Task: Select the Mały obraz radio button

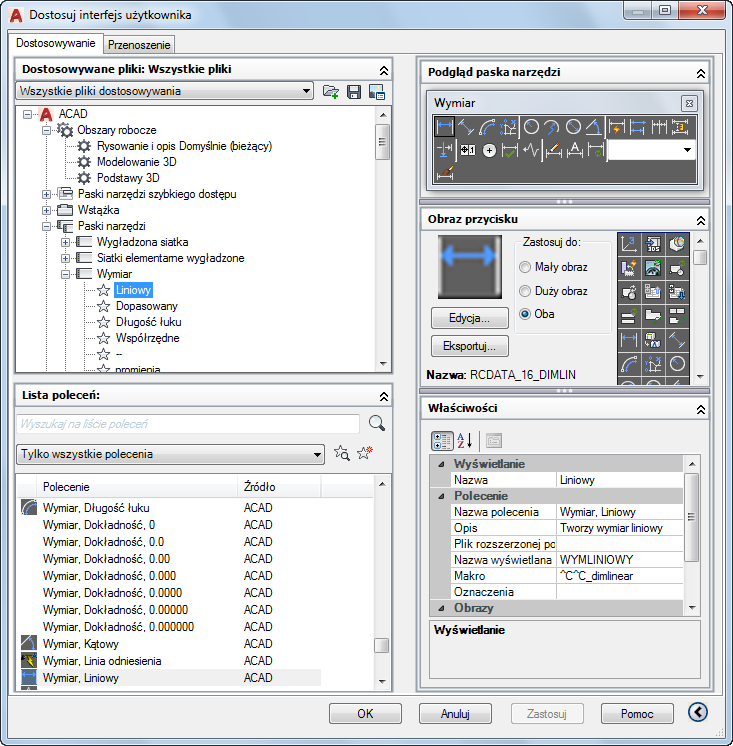Action: click(x=525, y=267)
